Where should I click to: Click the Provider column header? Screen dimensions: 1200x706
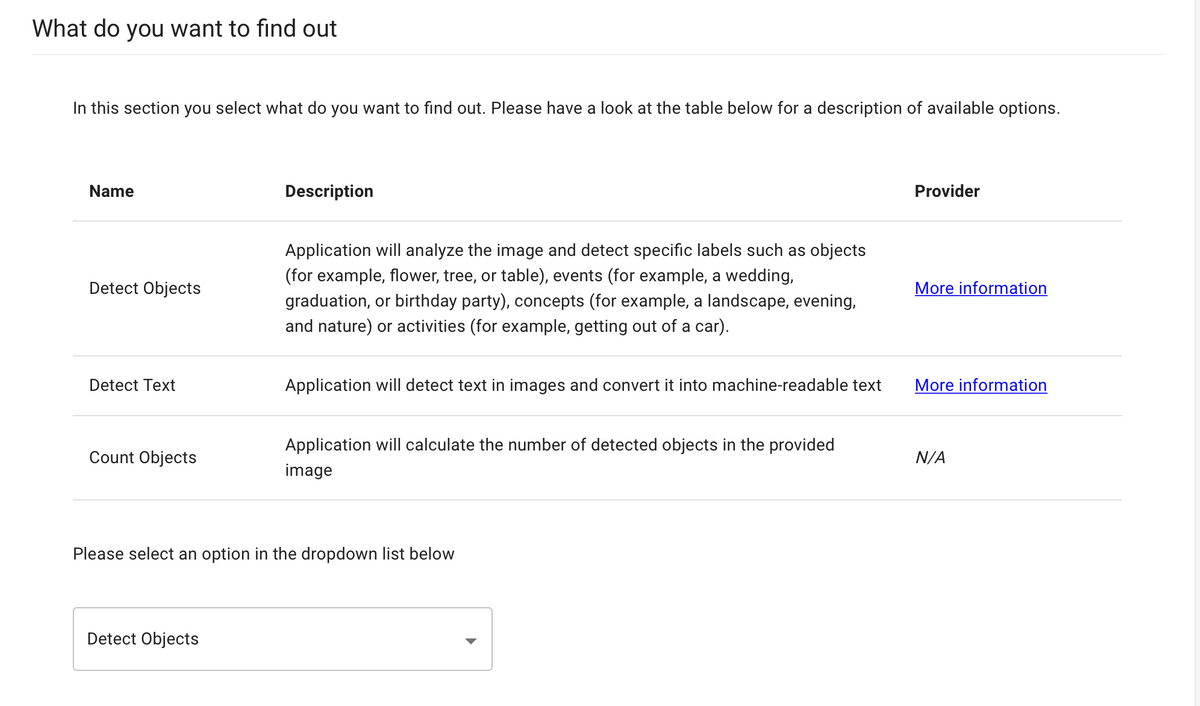(947, 191)
